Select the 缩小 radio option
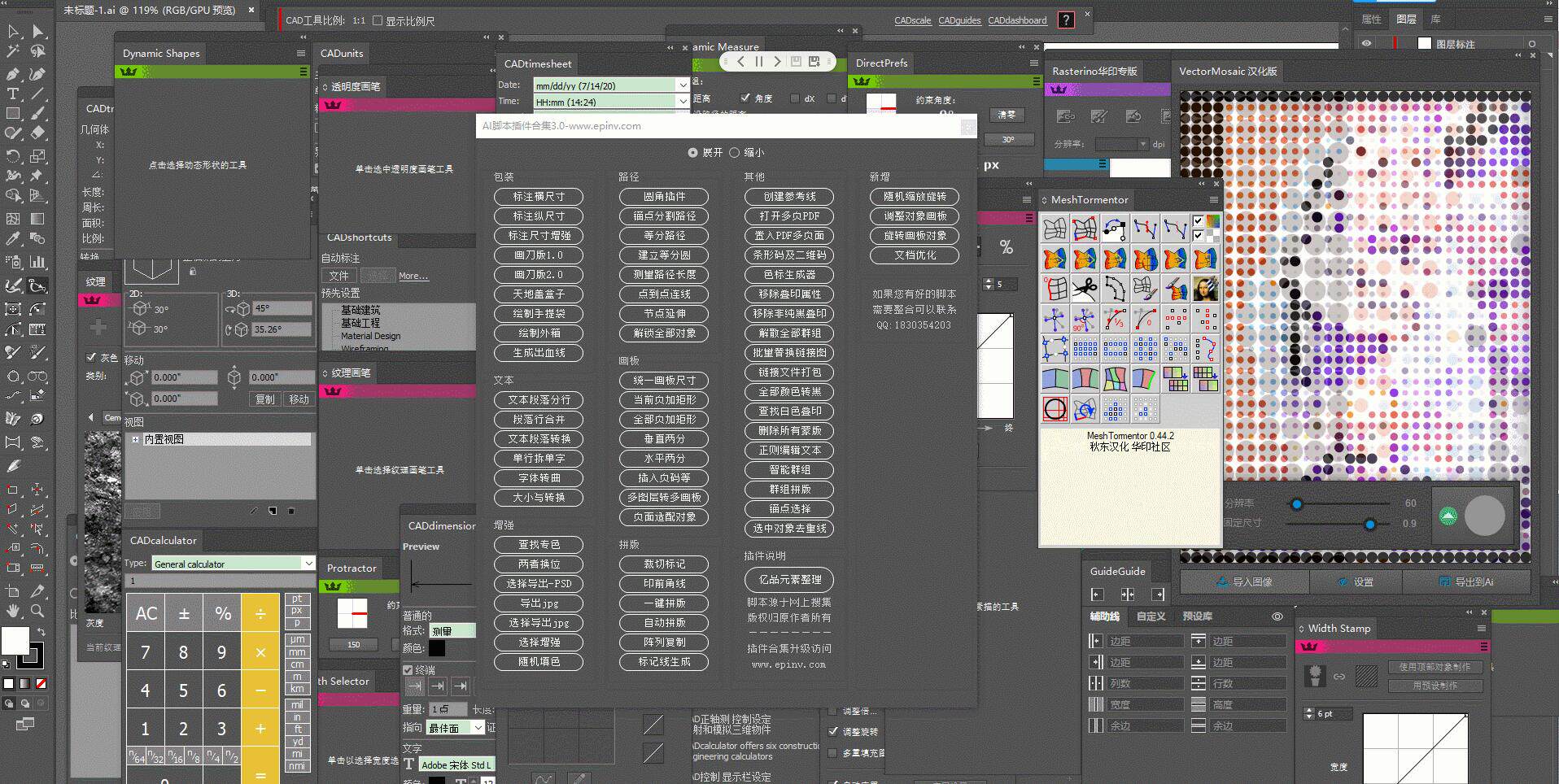The image size is (1559, 784). click(x=735, y=153)
